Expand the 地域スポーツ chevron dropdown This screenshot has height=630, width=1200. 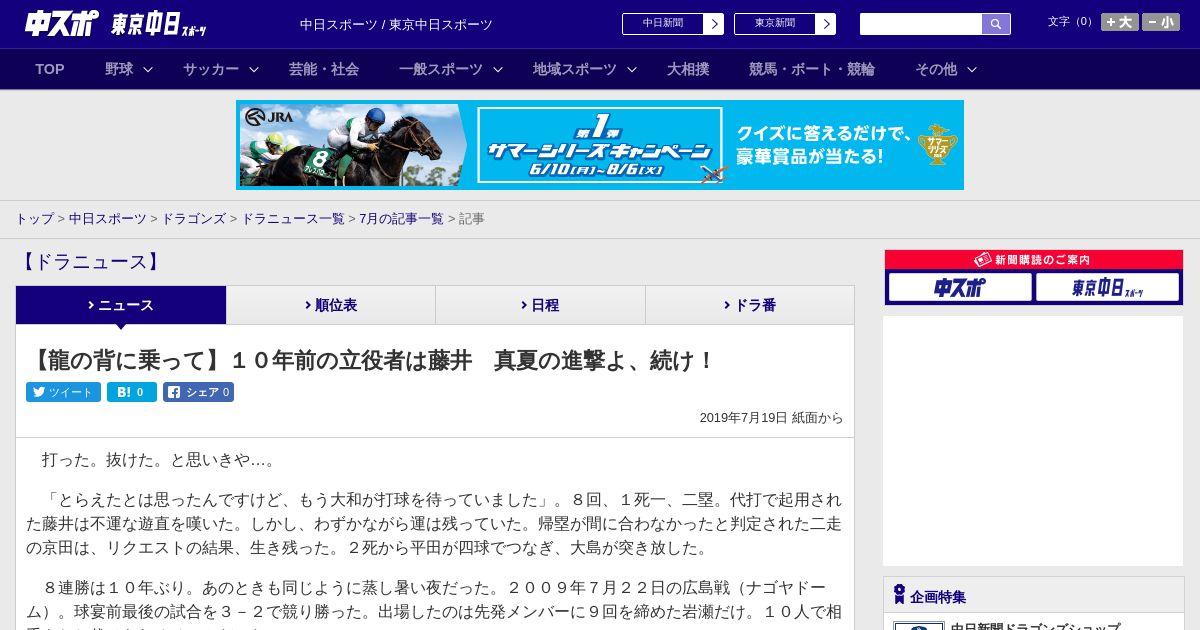[x=632, y=70]
